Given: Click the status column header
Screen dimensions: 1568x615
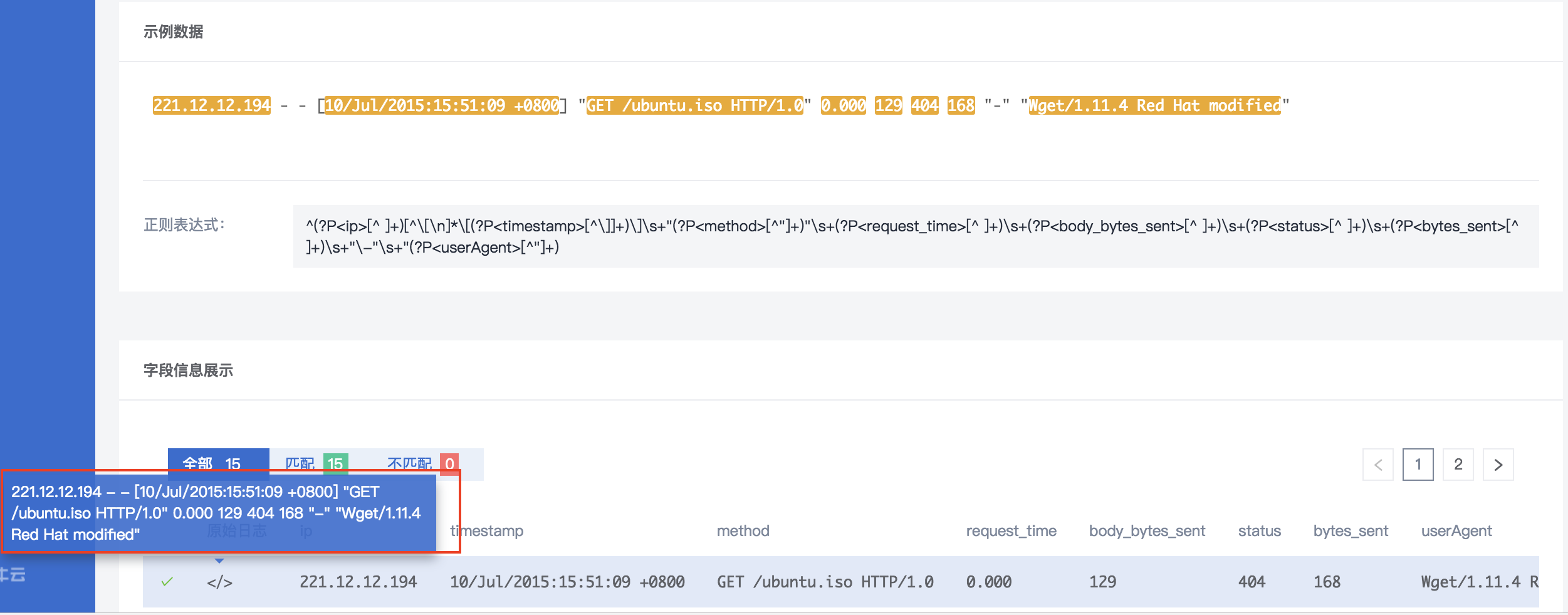Looking at the screenshot, I should tap(1260, 531).
